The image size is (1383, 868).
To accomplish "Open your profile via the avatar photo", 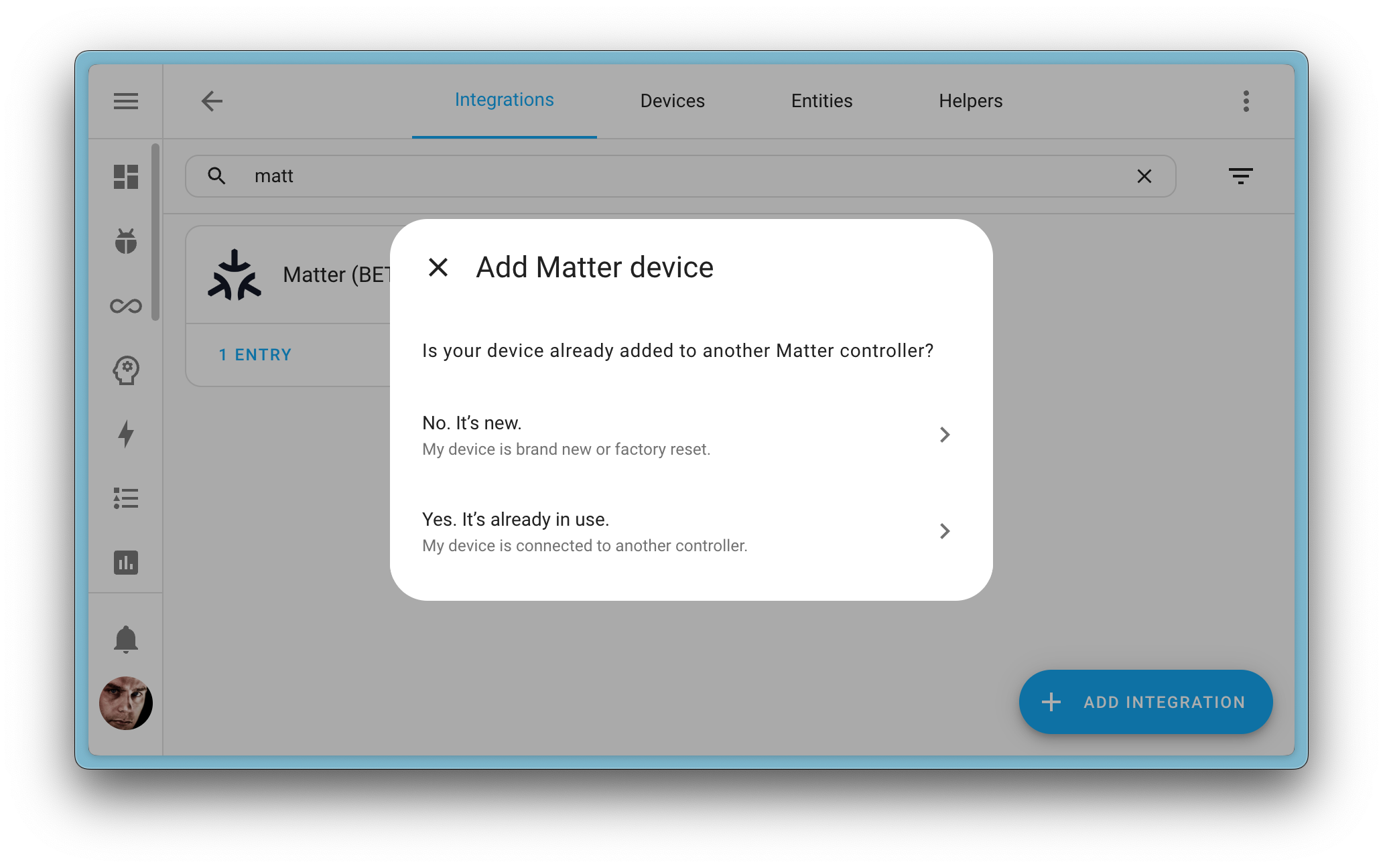I will (x=125, y=703).
